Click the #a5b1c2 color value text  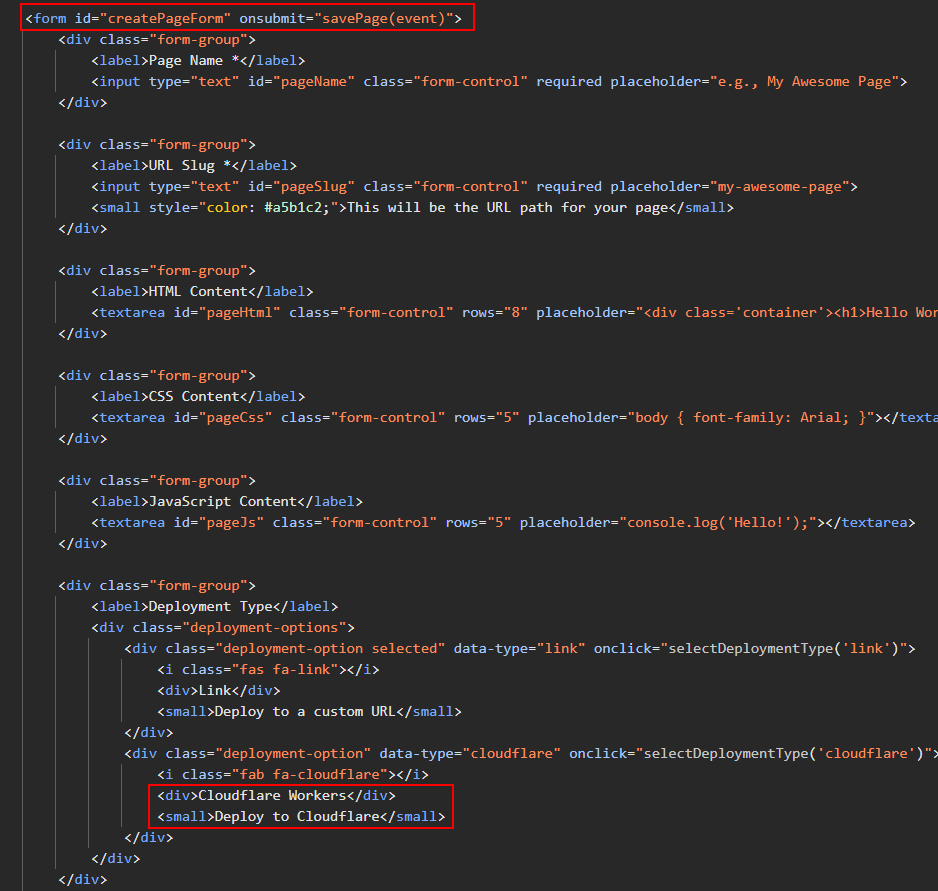pos(297,208)
